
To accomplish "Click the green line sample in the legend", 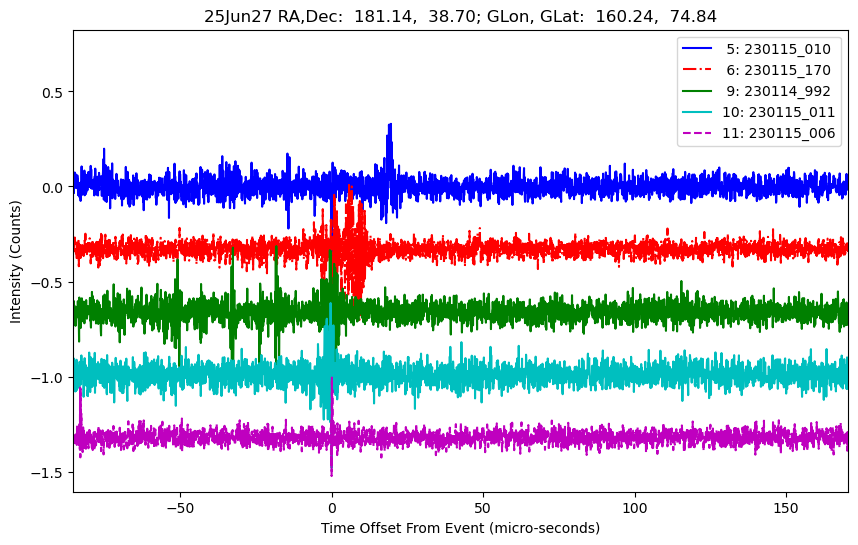I will pos(697,91).
